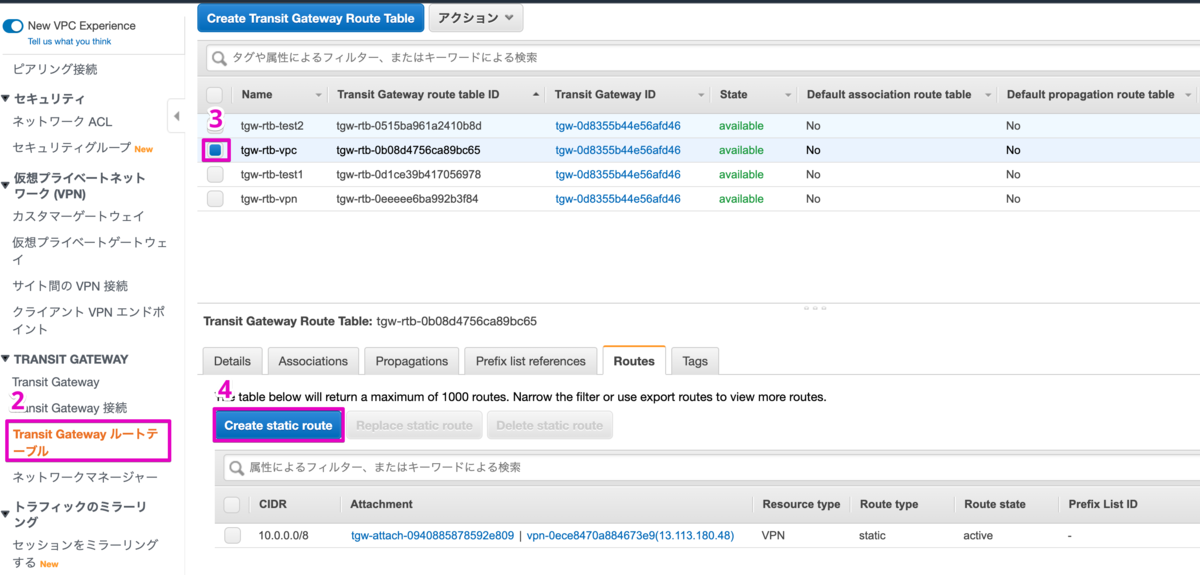Click the Prefix List ID column header
The width and height of the screenshot is (1200, 575).
click(1103, 504)
